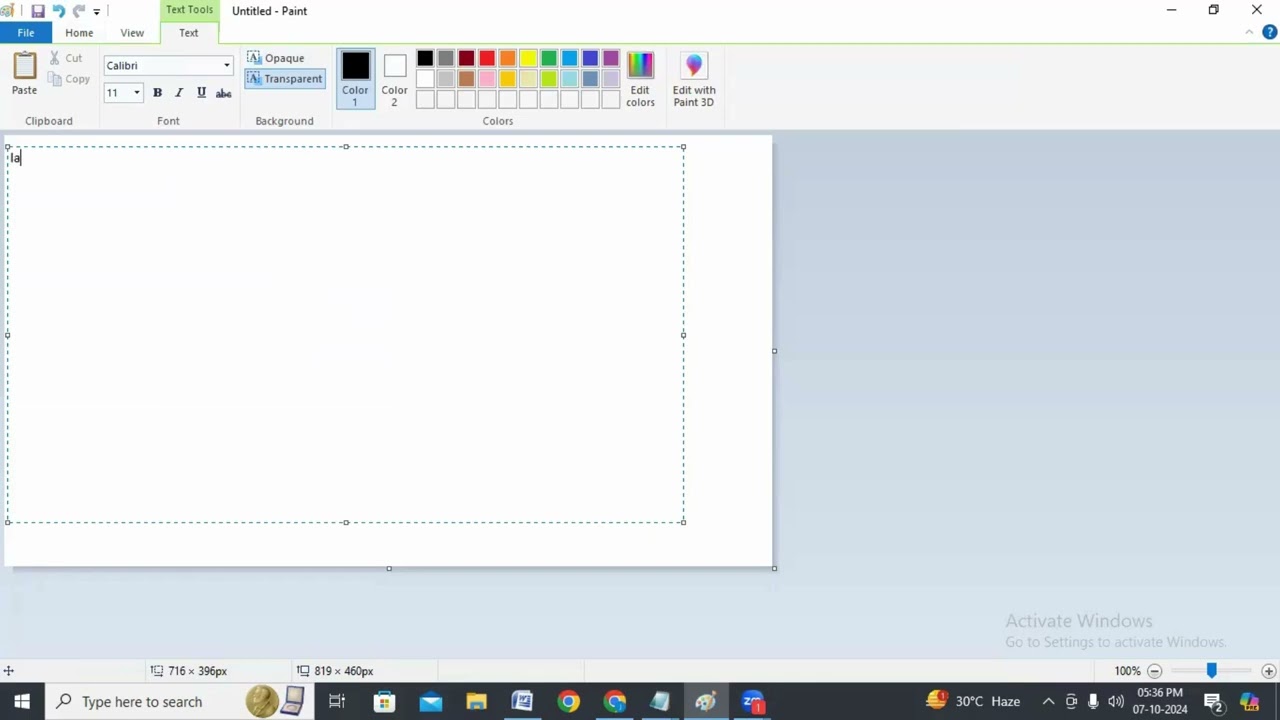Pick the yellow color swatch
Screen dimensions: 1280x720
tap(528, 59)
